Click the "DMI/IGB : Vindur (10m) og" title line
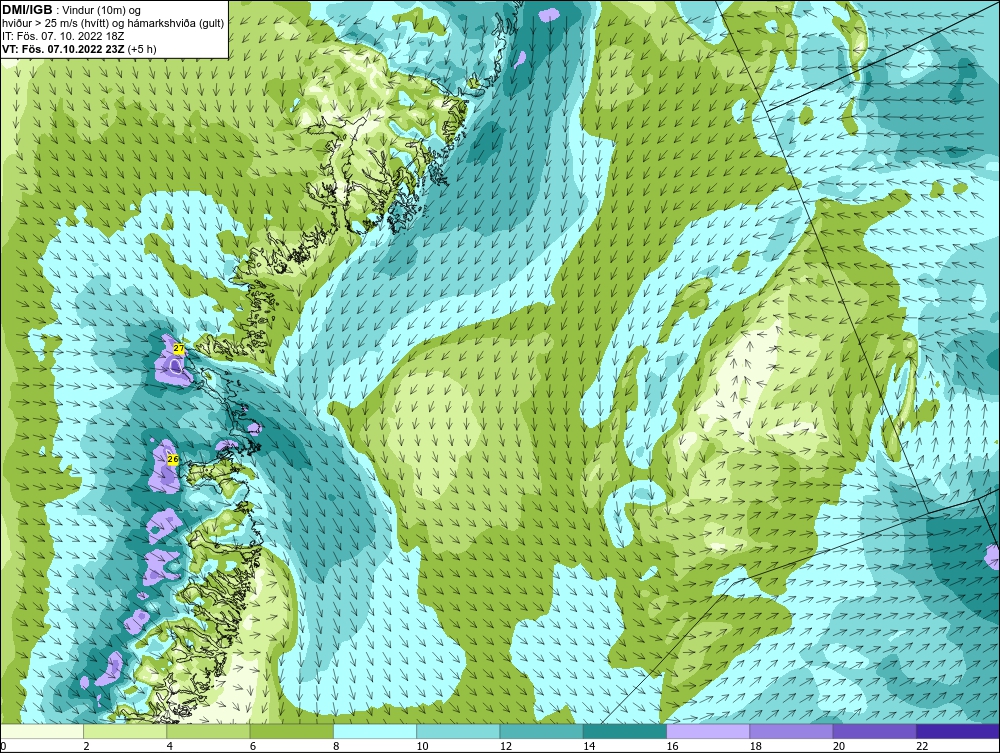 (x=72, y=10)
